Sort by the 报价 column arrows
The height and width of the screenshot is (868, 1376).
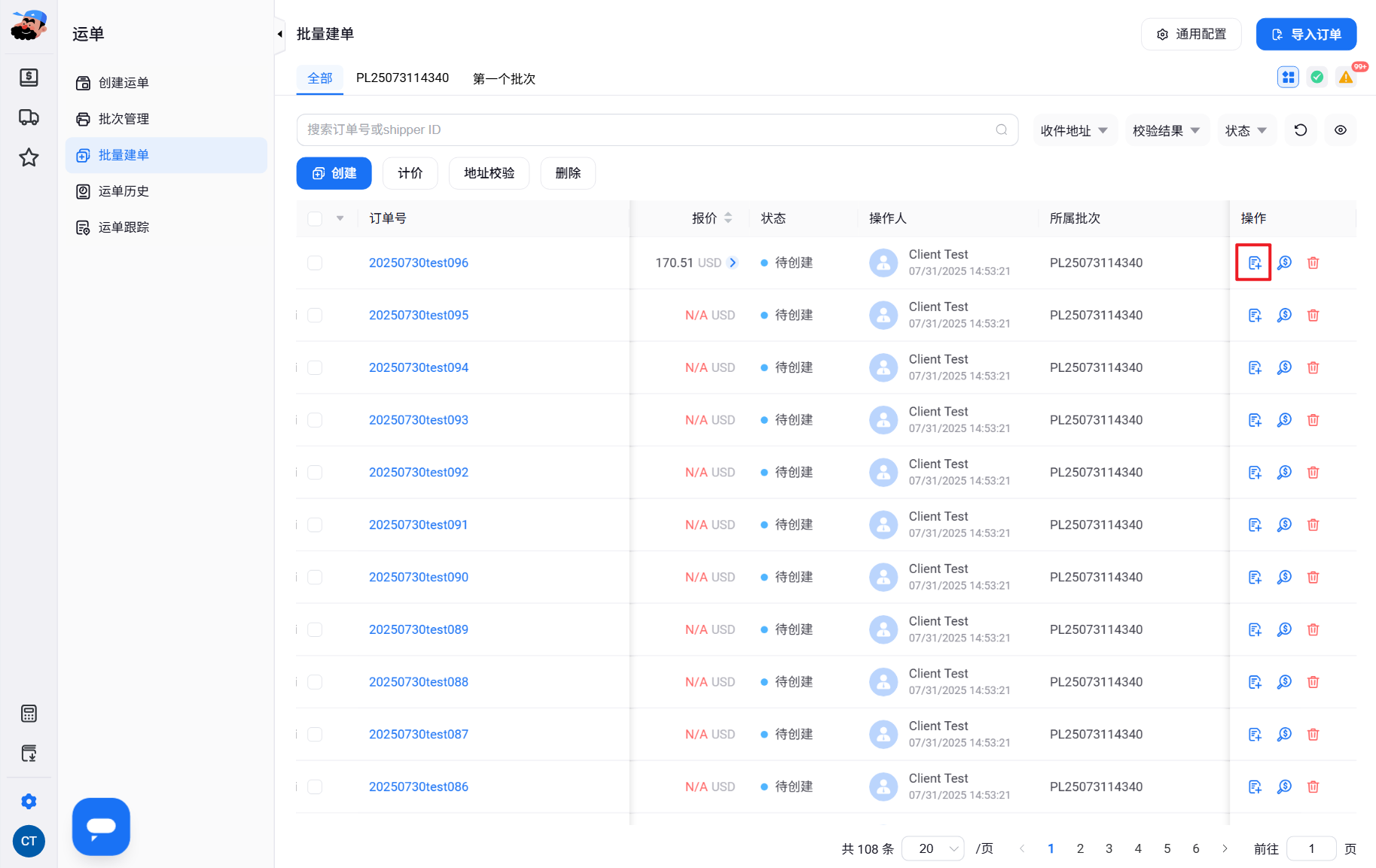[728, 218]
